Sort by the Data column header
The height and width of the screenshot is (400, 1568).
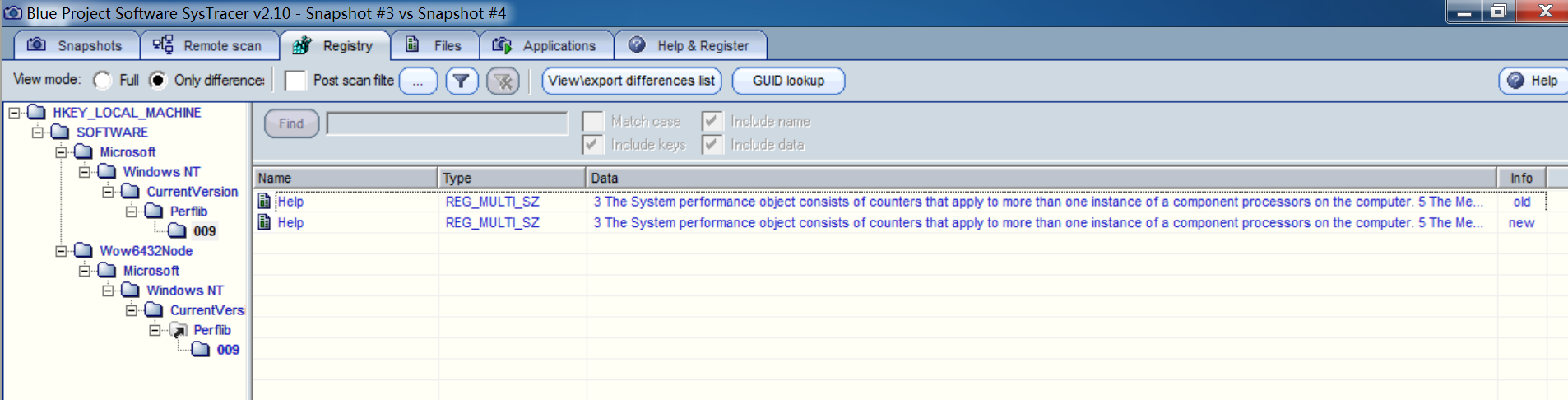[x=1041, y=178]
